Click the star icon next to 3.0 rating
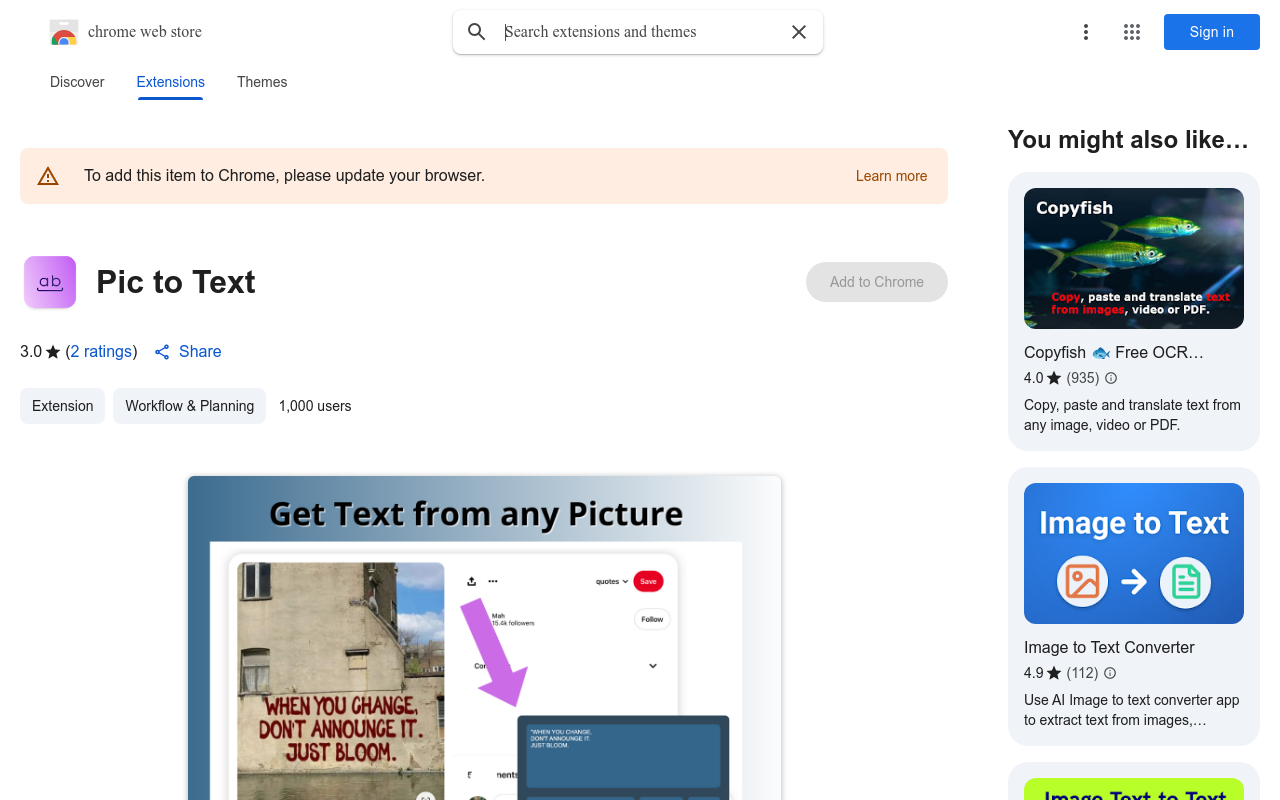Image resolution: width=1280 pixels, height=800 pixels. [53, 352]
